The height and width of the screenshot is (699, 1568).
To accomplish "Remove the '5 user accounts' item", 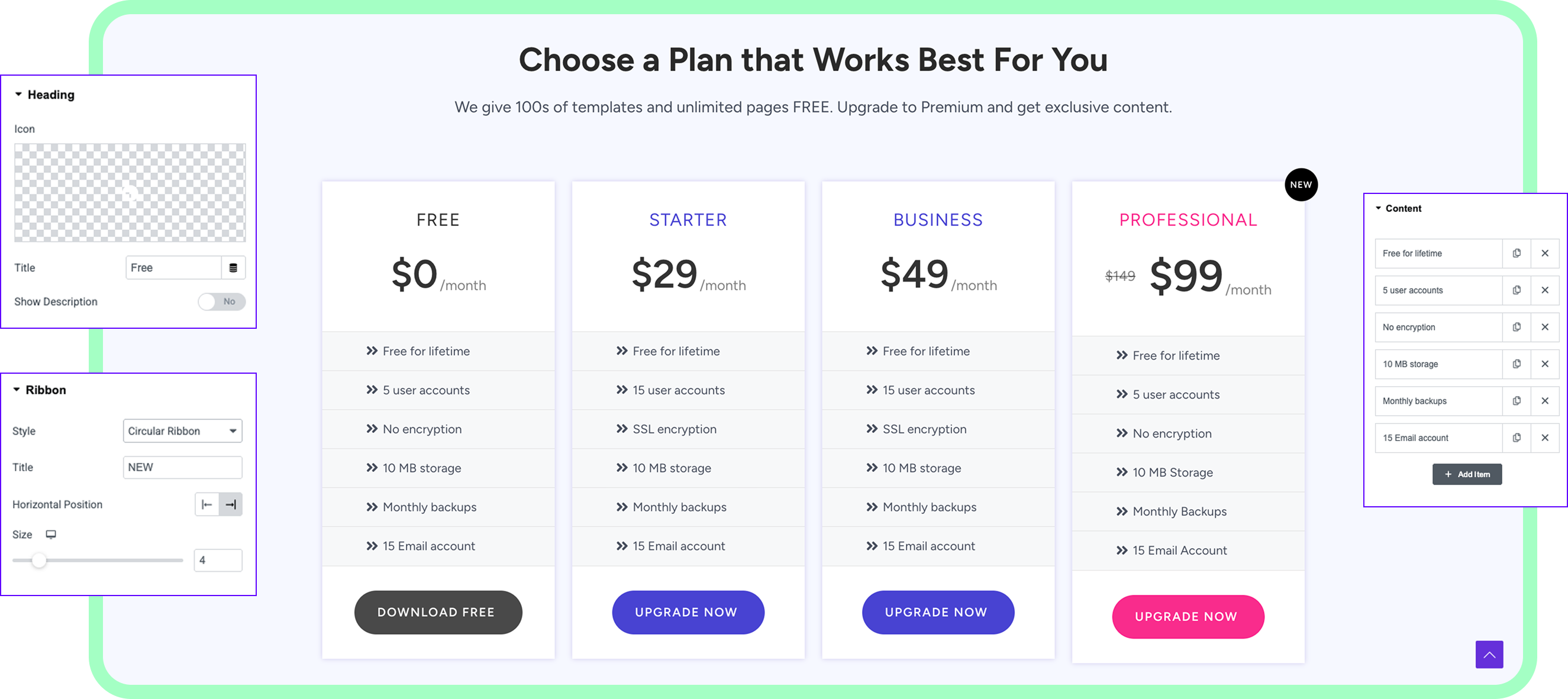I will (1544, 290).
